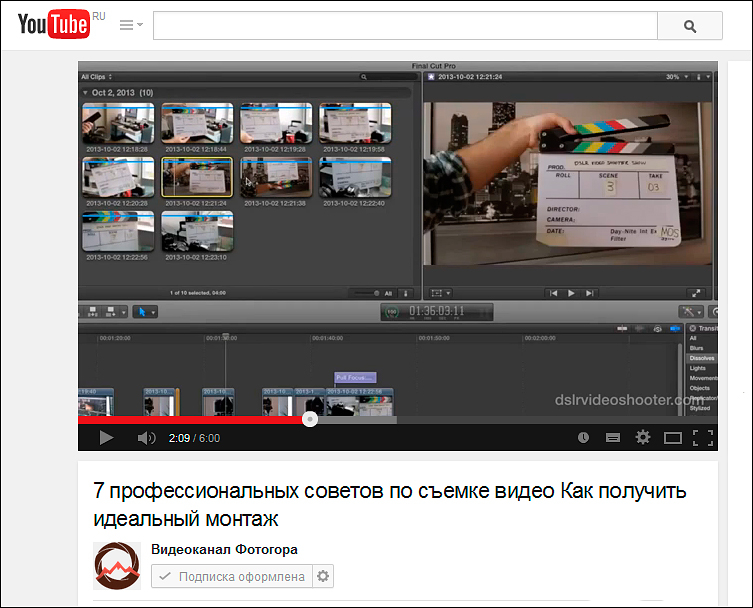Select clip 2013-10-02 12:19:58

(x=355, y=123)
